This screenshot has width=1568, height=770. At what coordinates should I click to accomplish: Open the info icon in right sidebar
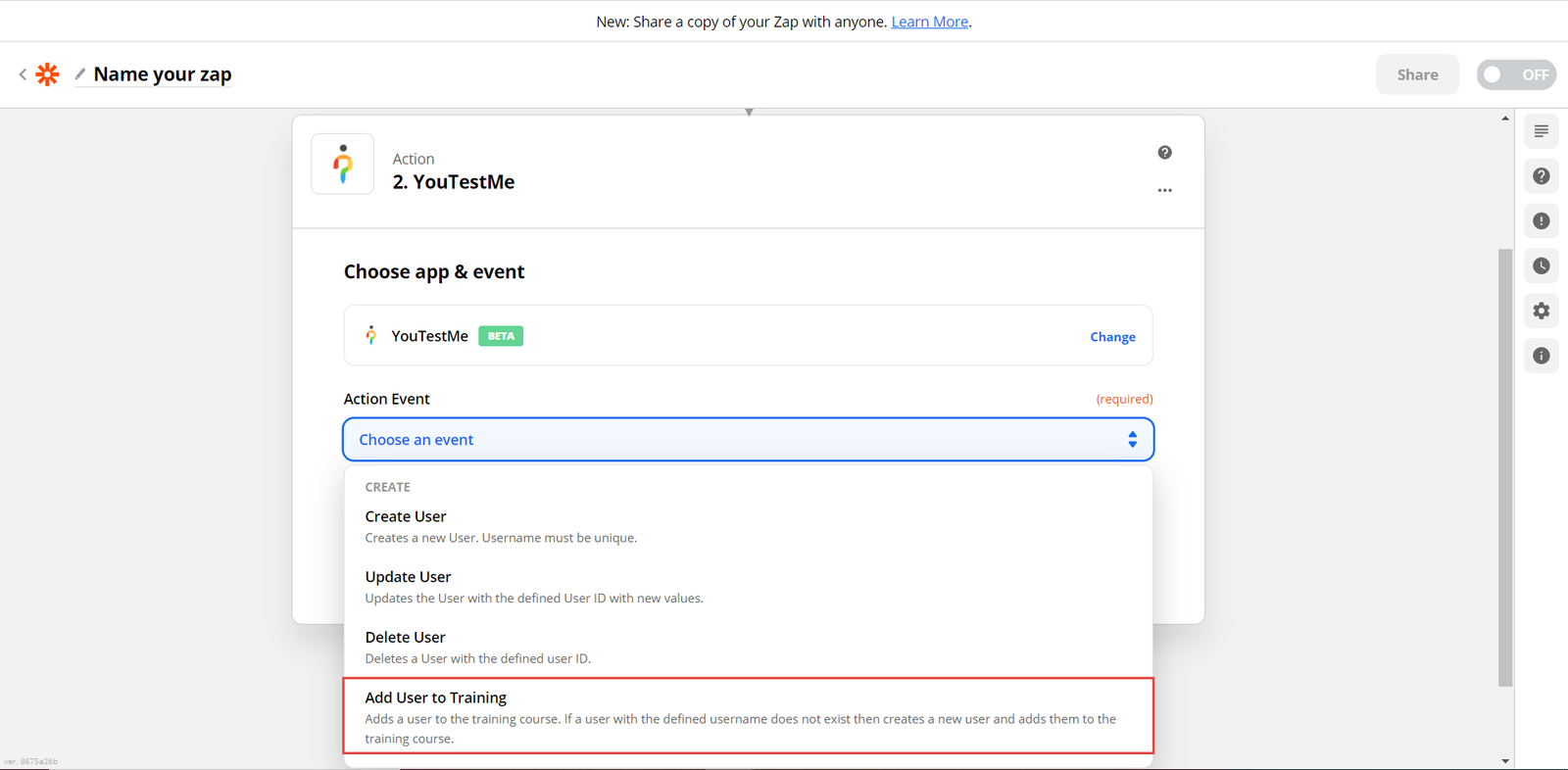1541,356
